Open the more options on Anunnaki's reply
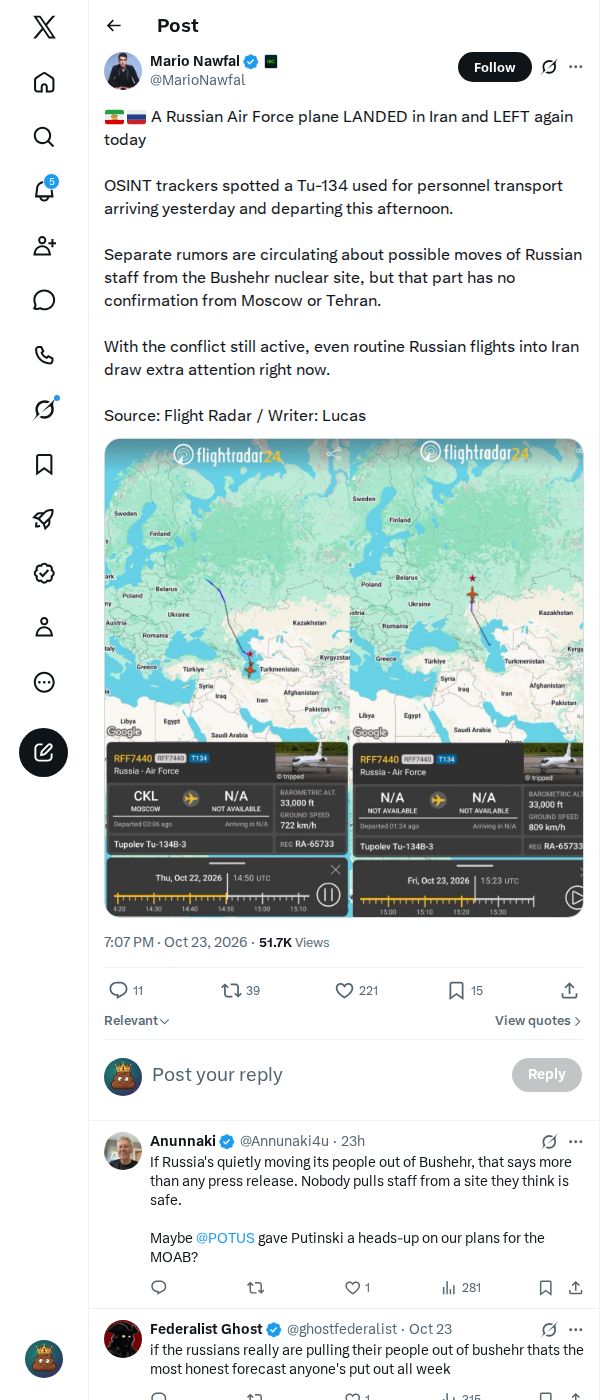The image size is (600, 1400). point(576,1141)
